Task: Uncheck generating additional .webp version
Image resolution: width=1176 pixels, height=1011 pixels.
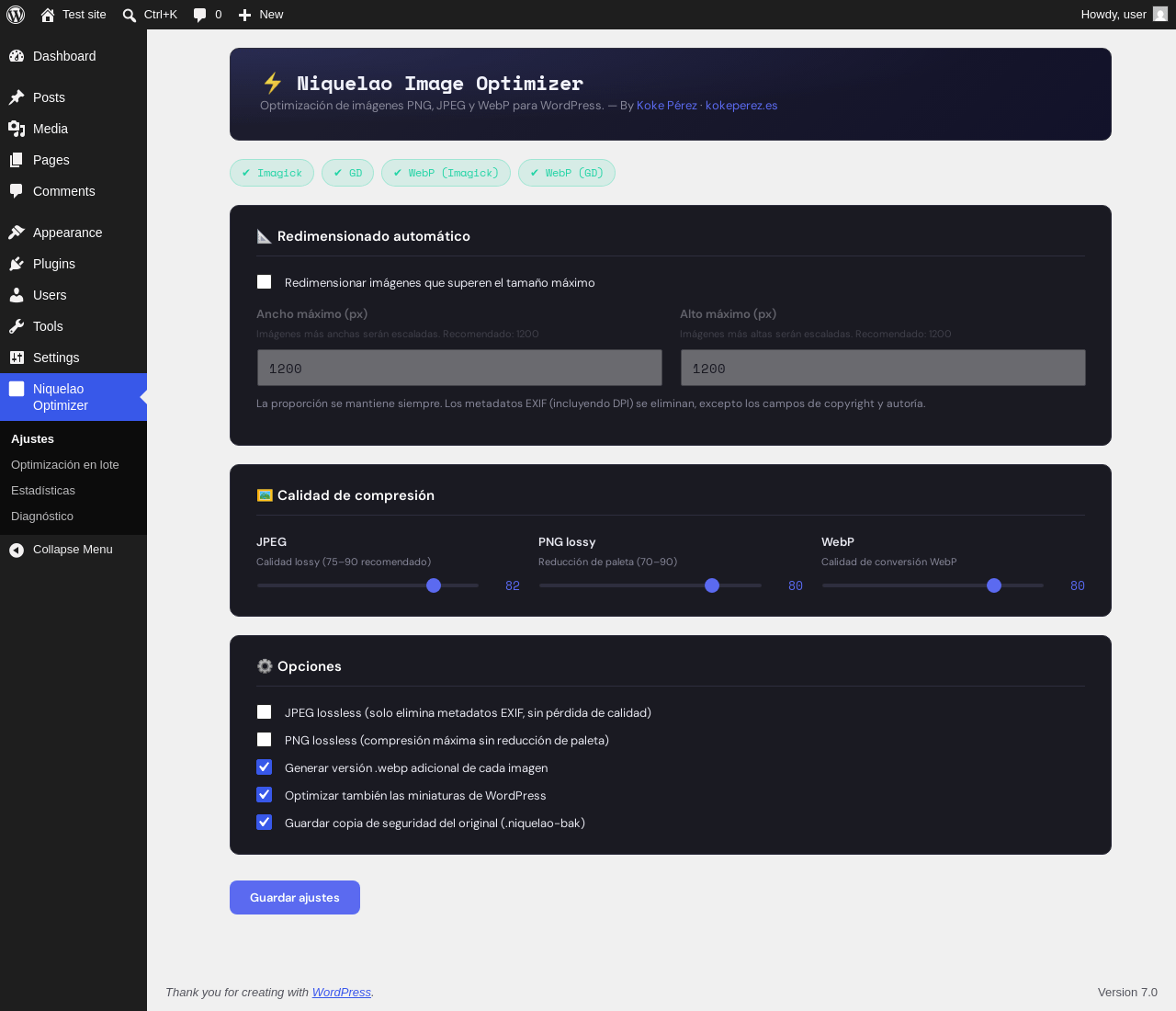Action: tap(265, 767)
